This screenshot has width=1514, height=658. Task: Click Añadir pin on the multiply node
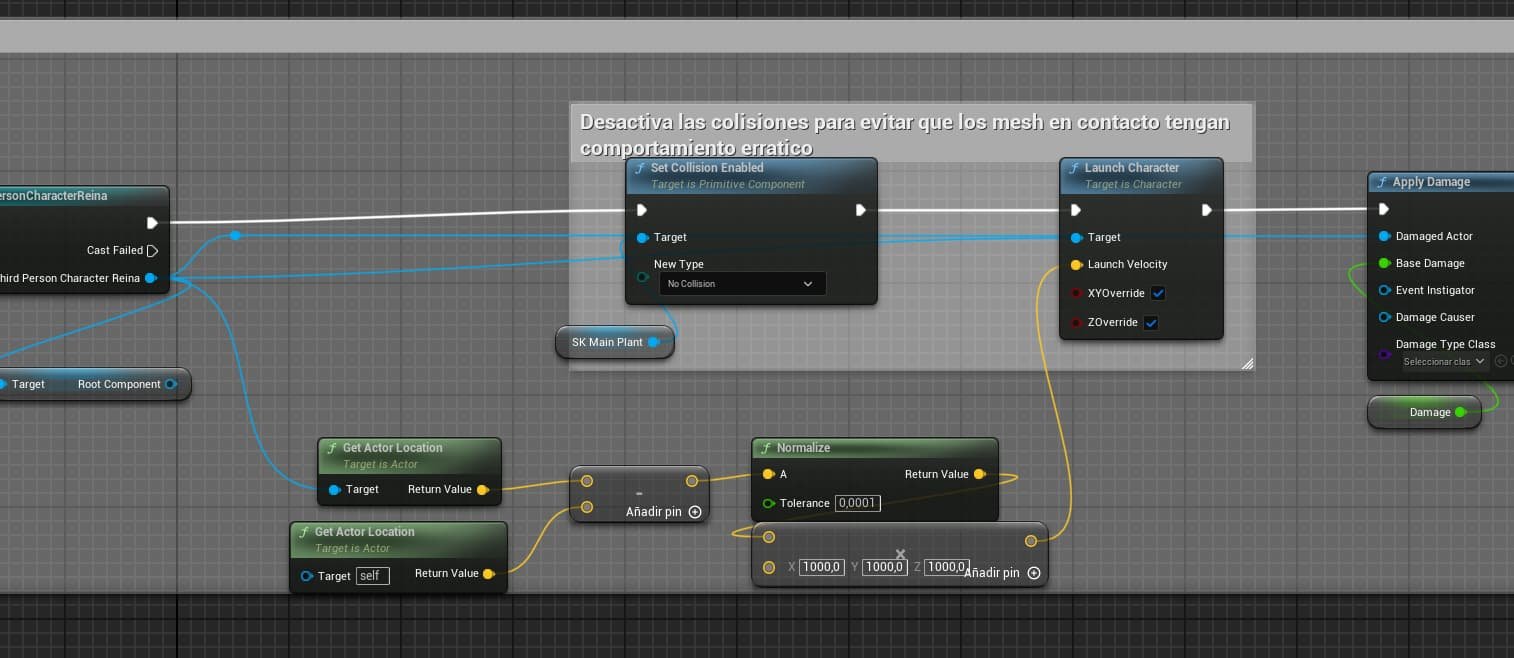[x=1003, y=573]
